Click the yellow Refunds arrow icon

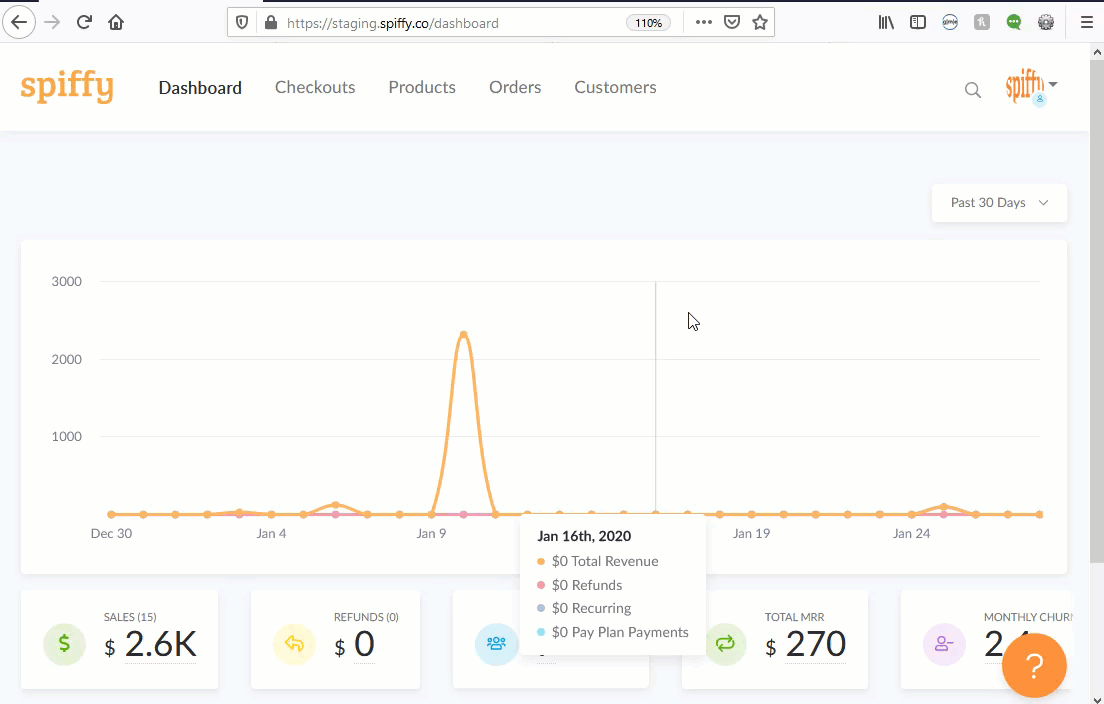[294, 643]
